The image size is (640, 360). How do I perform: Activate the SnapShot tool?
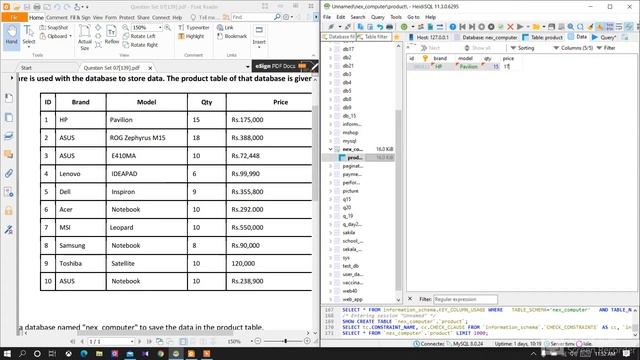click(53, 27)
